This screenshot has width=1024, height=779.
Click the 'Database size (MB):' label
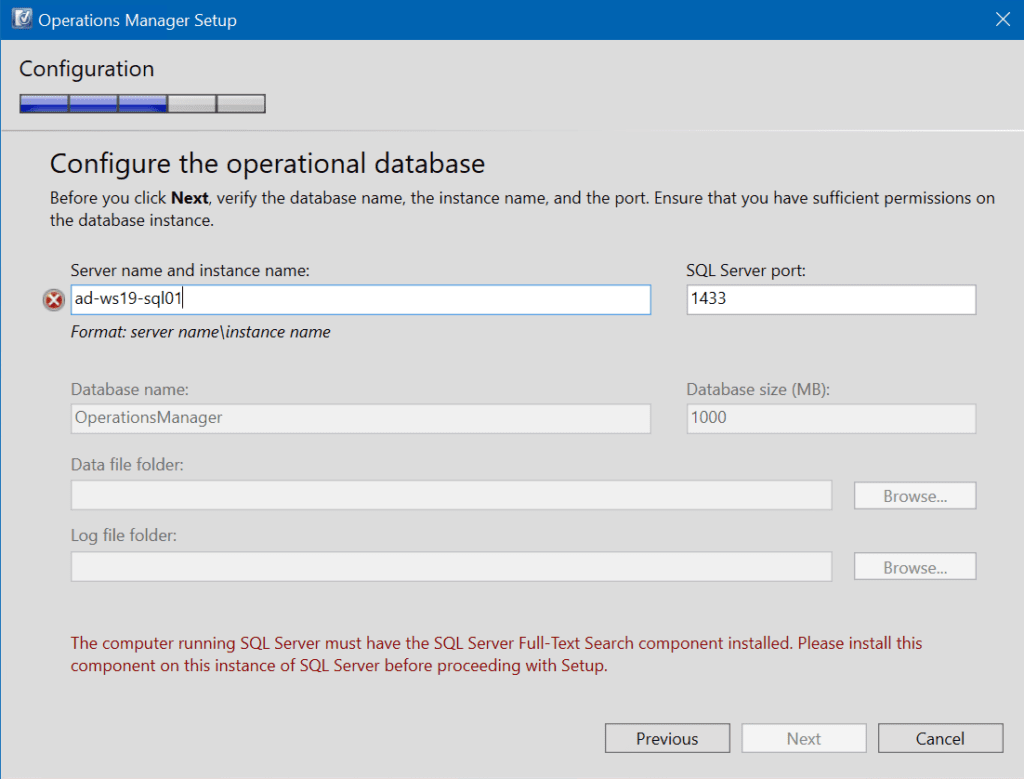click(x=758, y=389)
